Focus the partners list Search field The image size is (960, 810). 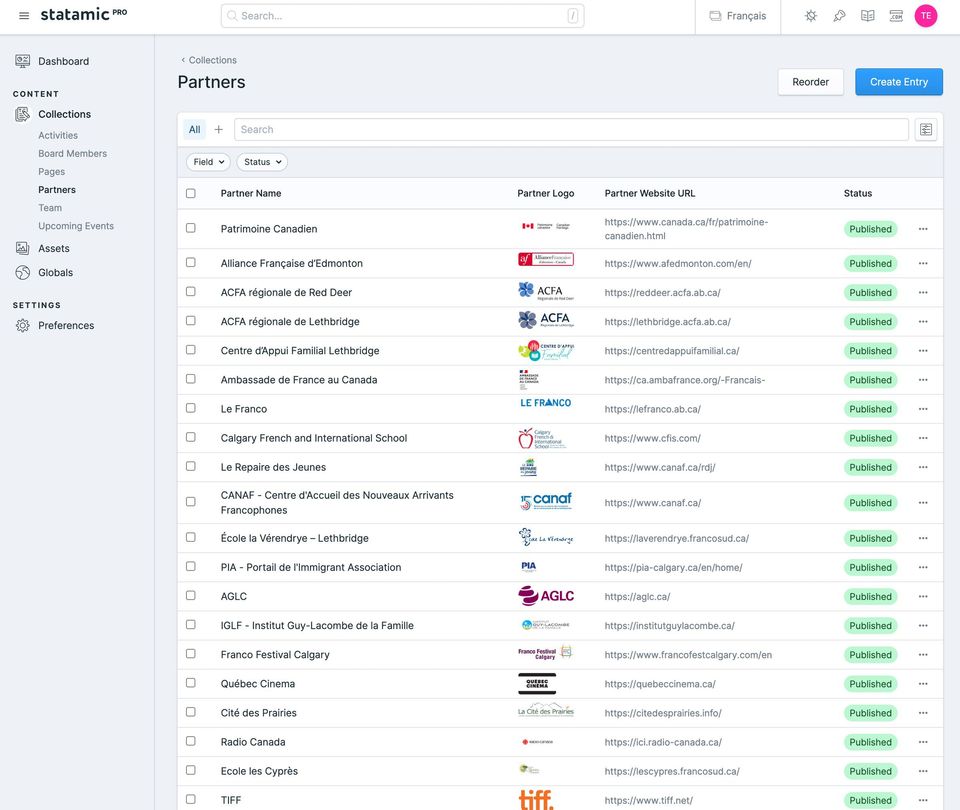click(570, 130)
